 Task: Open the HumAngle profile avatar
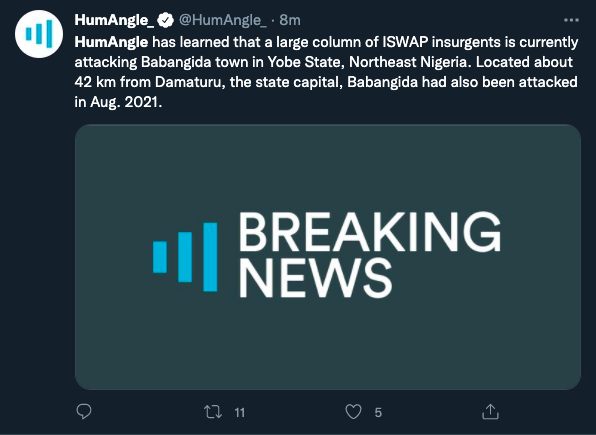pos(39,34)
